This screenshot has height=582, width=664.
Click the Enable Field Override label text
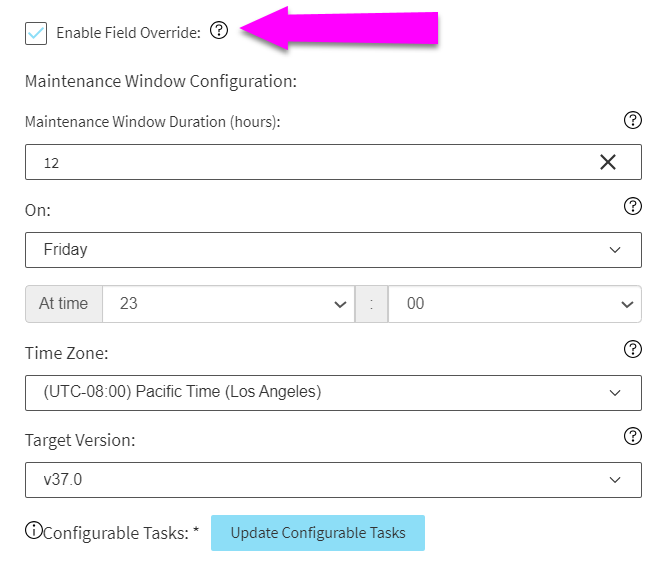(x=128, y=33)
